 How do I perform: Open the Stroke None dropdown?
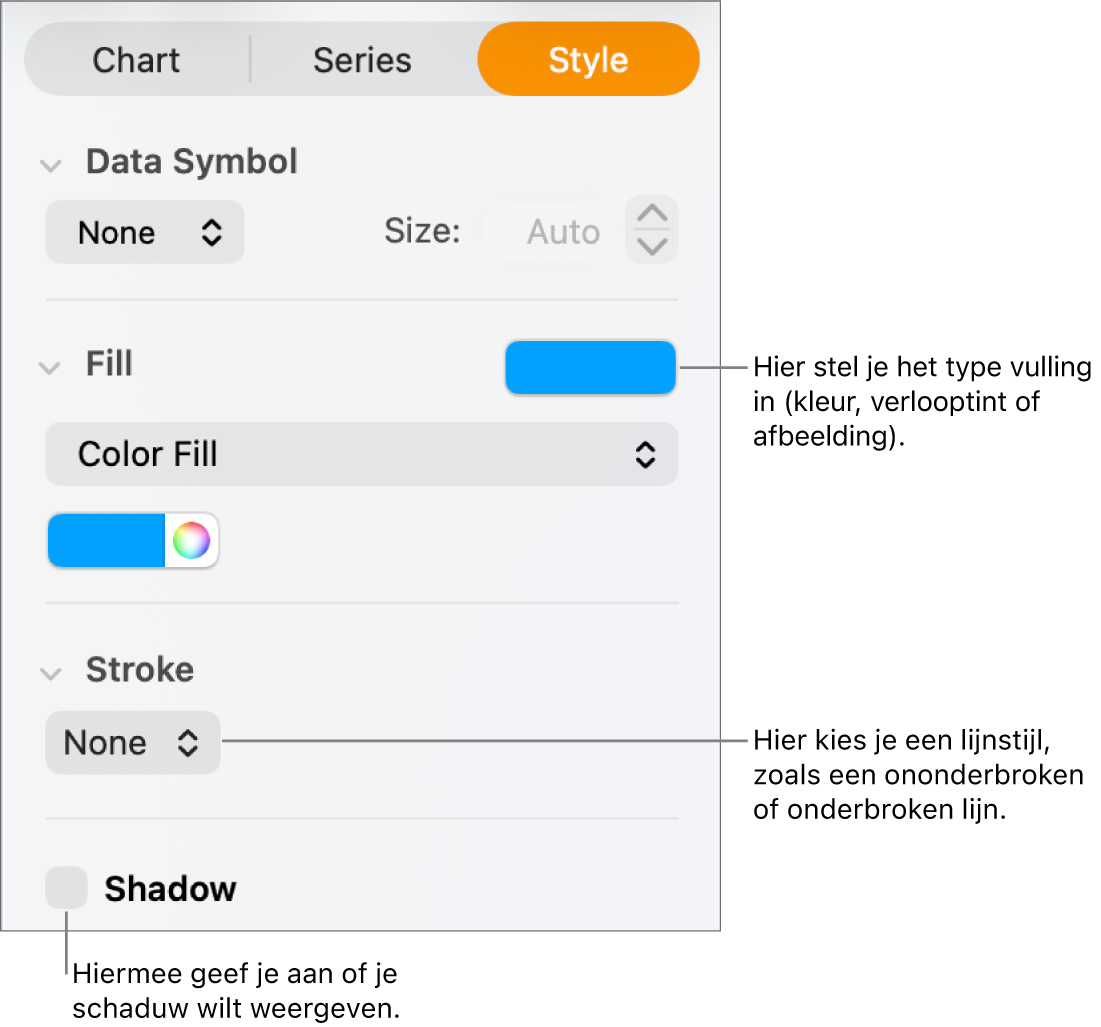tap(132, 742)
